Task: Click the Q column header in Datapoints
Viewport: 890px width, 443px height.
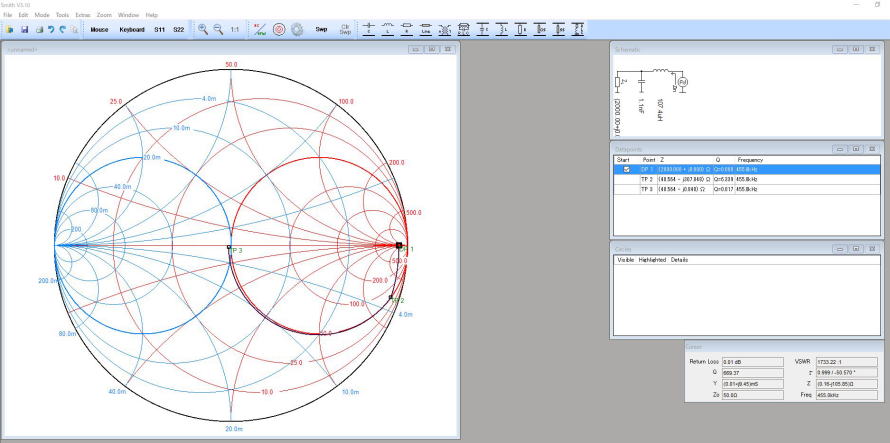Action: [x=717, y=160]
